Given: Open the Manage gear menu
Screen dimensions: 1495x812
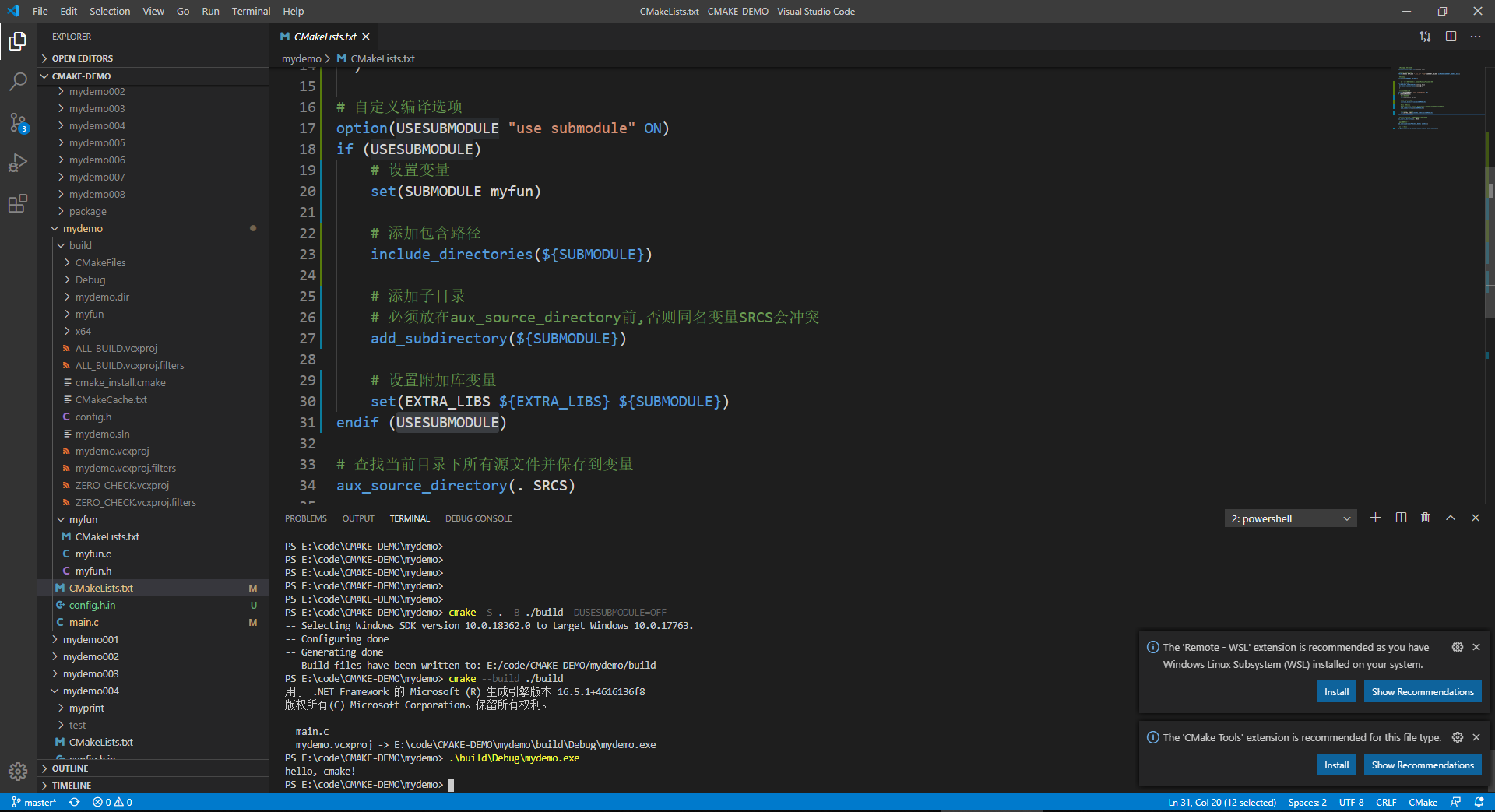Looking at the screenshot, I should [x=17, y=772].
